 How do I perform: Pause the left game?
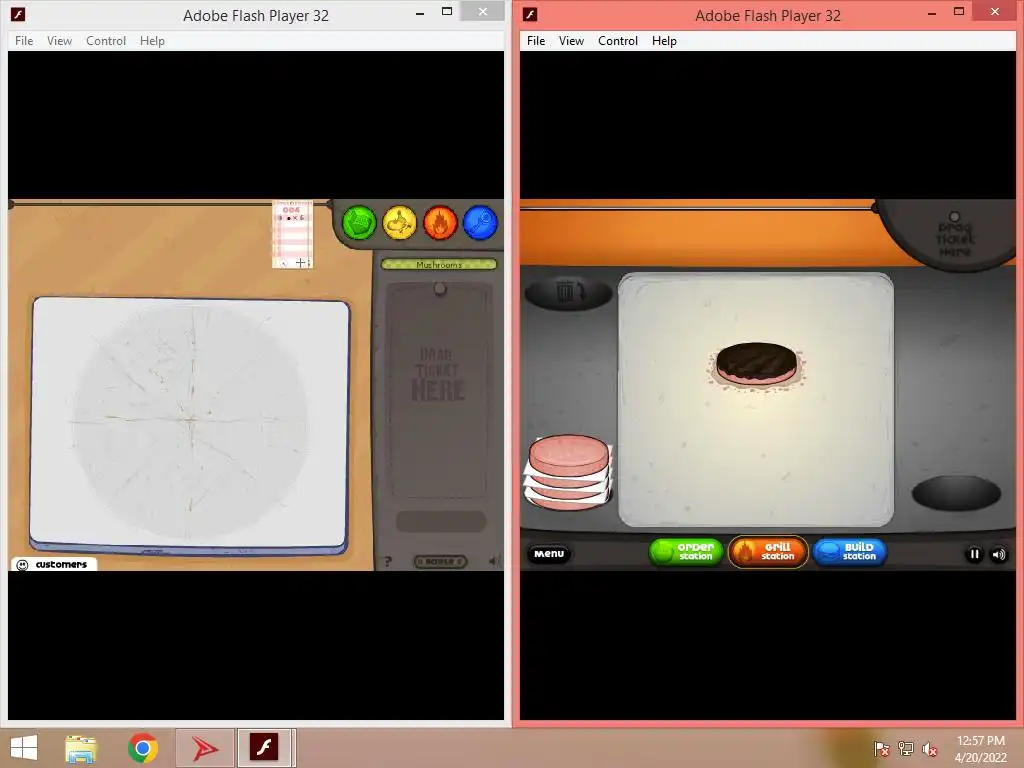(440, 562)
